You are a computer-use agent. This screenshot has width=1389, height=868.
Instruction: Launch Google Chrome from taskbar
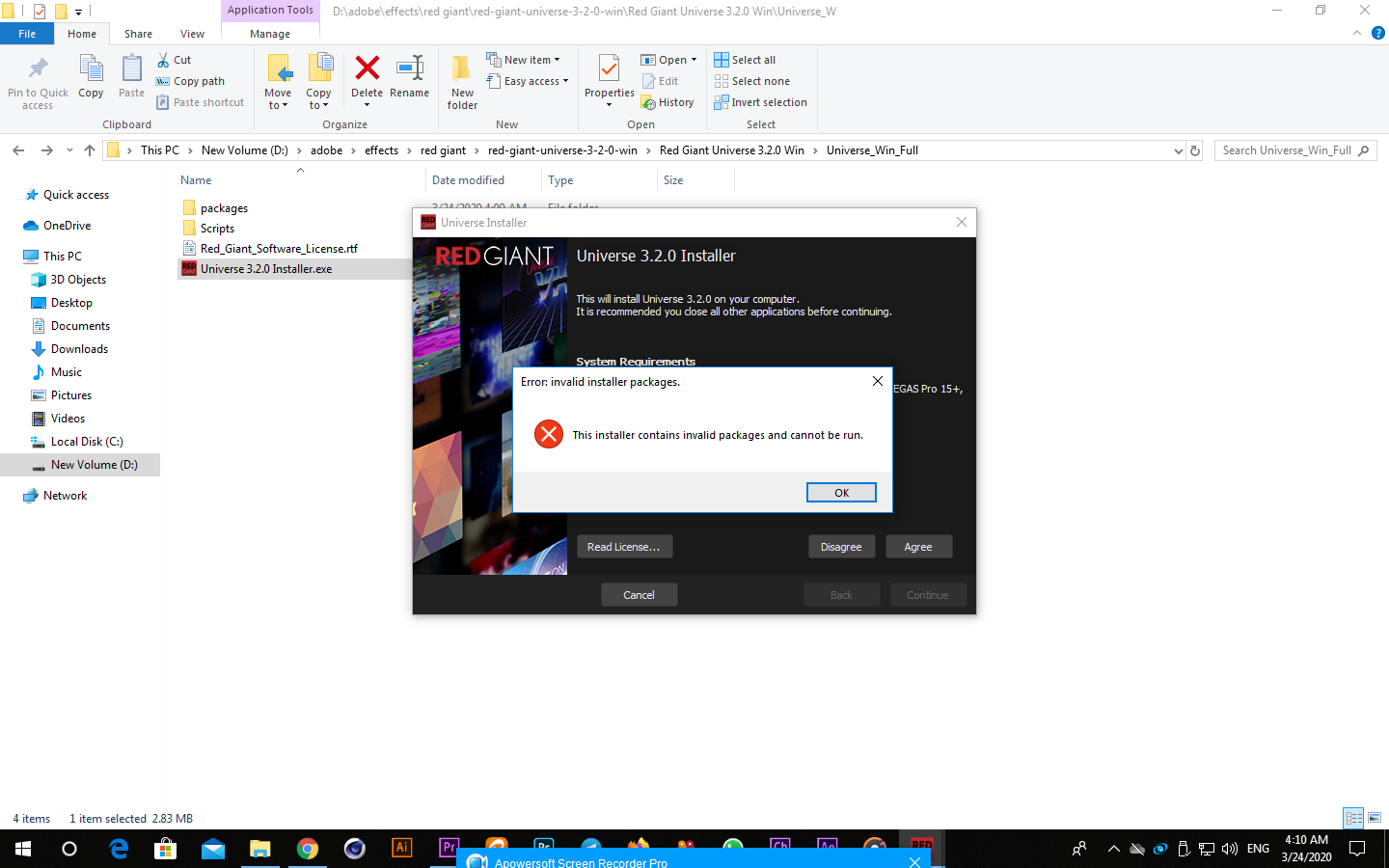(308, 849)
